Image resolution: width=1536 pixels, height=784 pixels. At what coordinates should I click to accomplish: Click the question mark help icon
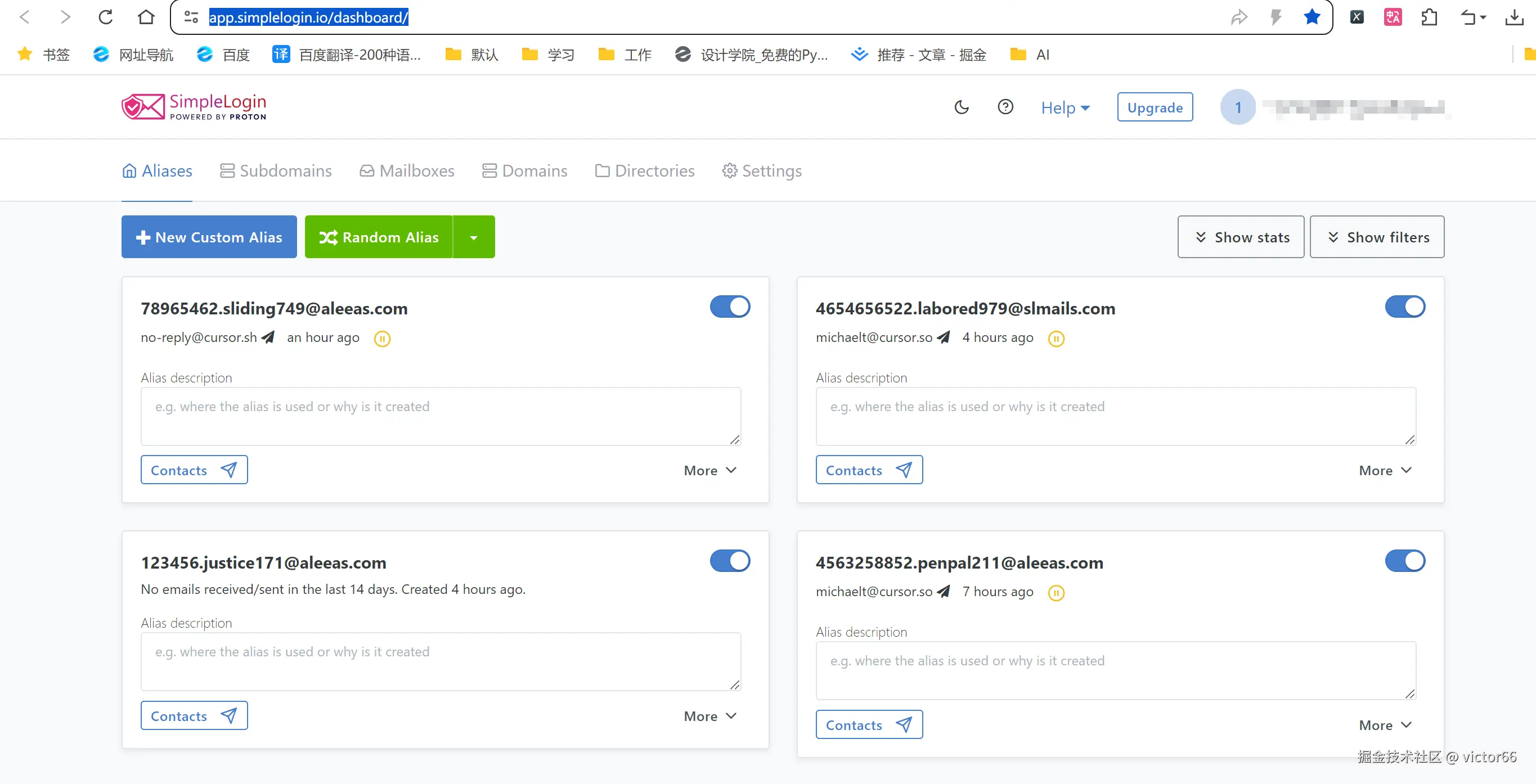(1005, 107)
